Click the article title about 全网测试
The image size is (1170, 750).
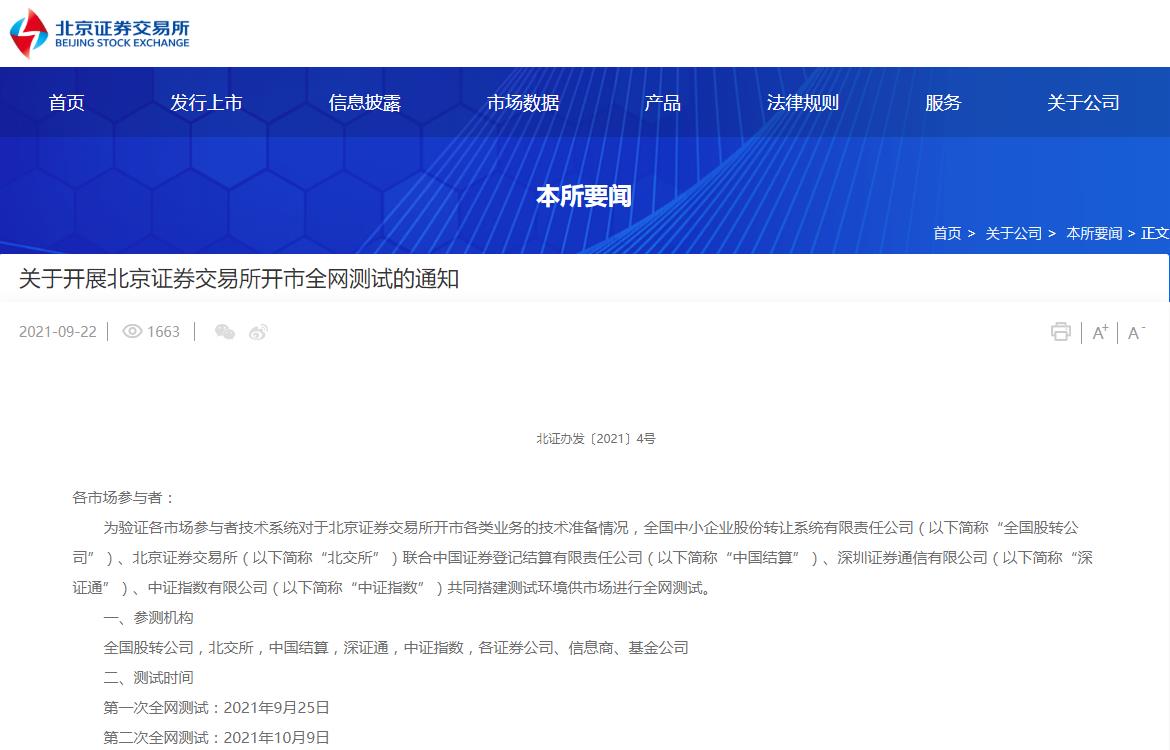239,279
